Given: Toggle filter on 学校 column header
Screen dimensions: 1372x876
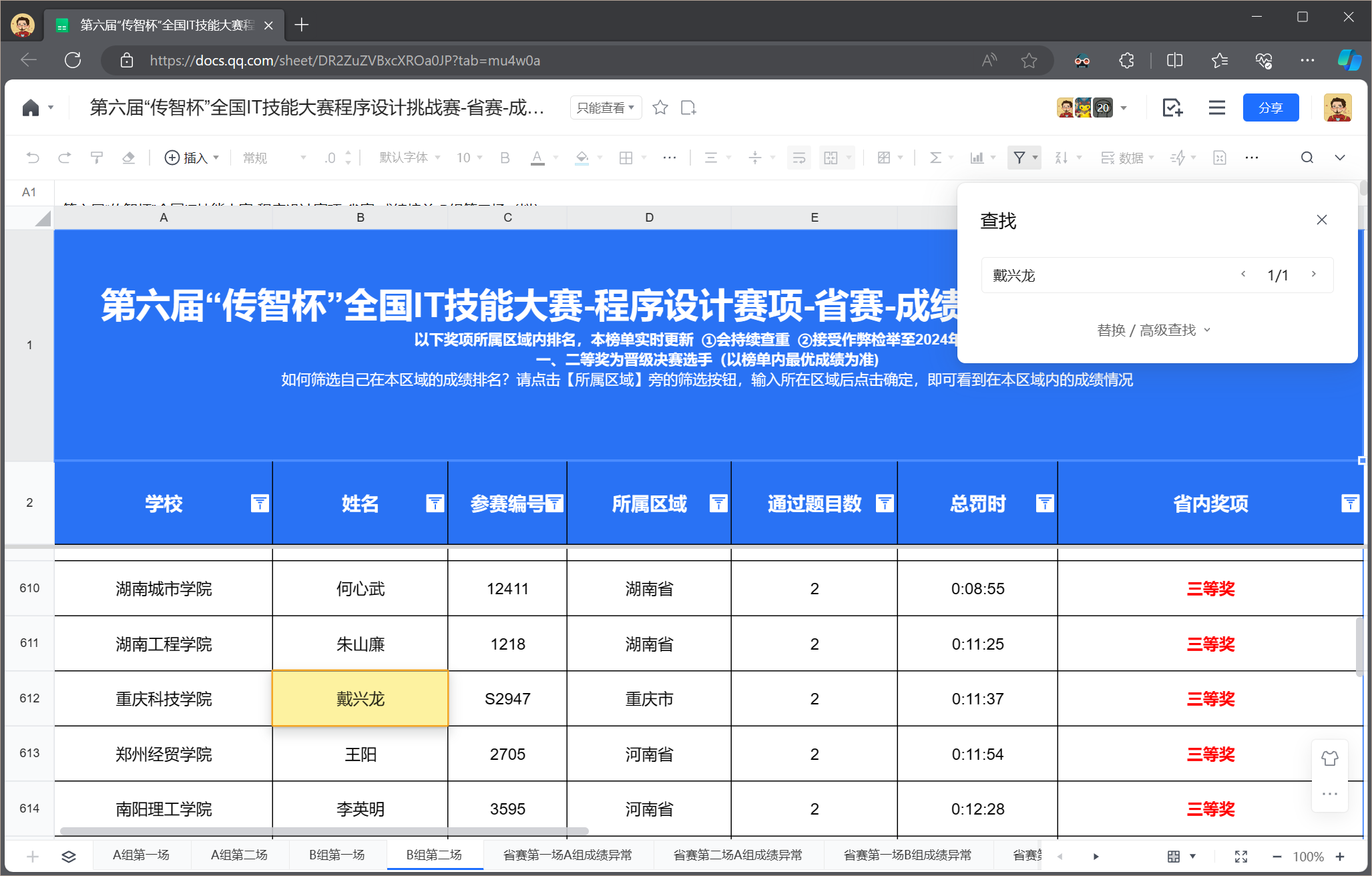Looking at the screenshot, I should tap(259, 503).
